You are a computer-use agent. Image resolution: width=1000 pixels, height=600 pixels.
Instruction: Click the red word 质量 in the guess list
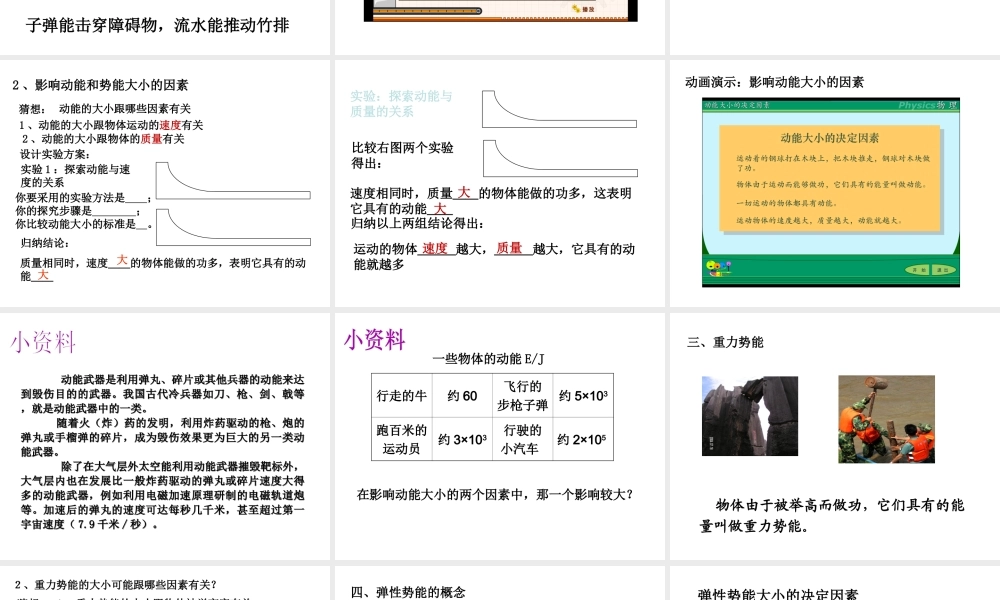[151, 138]
